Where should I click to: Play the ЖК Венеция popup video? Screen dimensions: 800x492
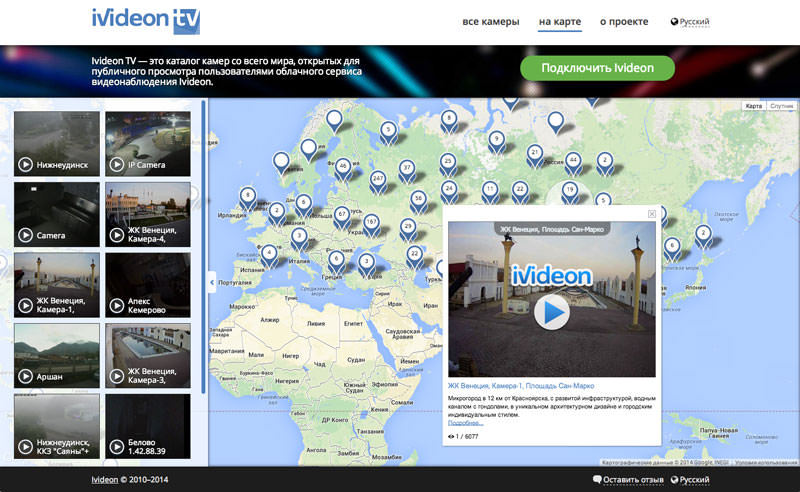tap(552, 312)
